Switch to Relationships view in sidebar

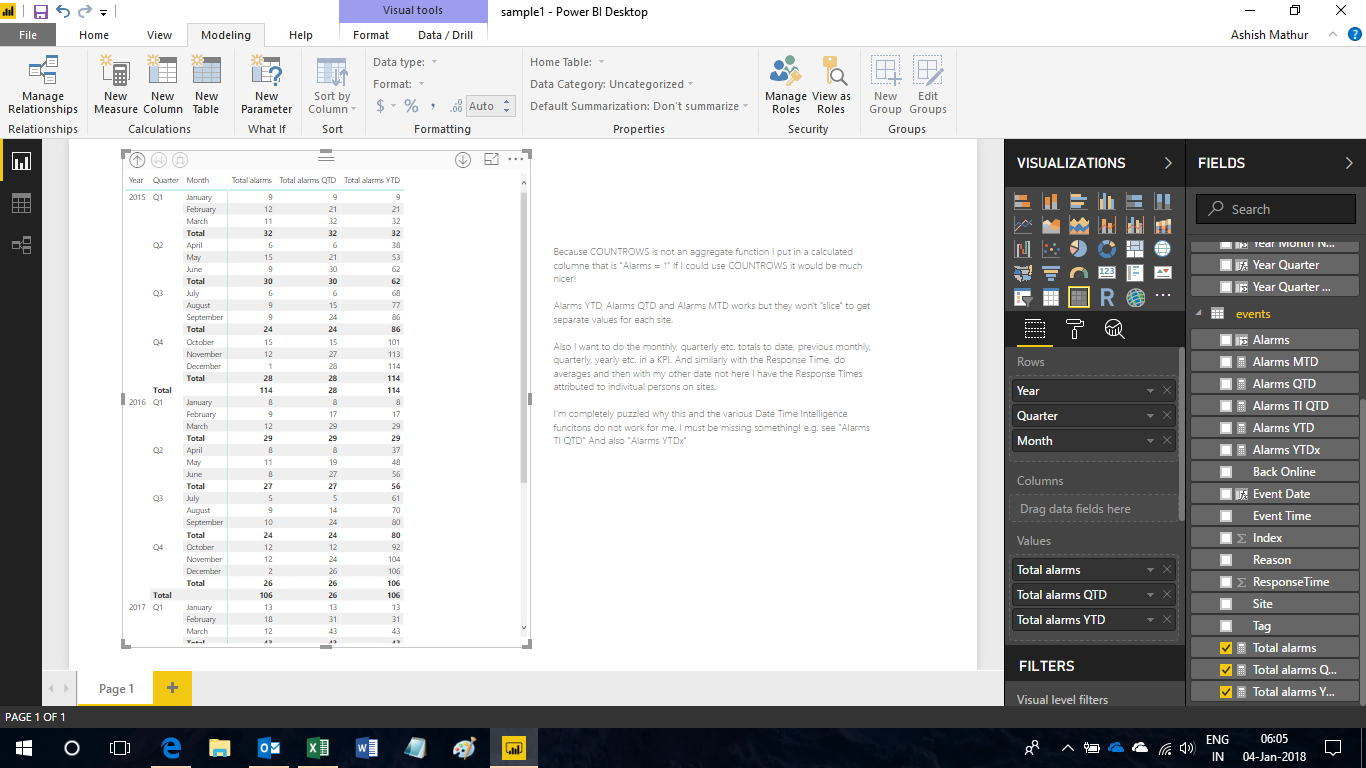[x=21, y=245]
